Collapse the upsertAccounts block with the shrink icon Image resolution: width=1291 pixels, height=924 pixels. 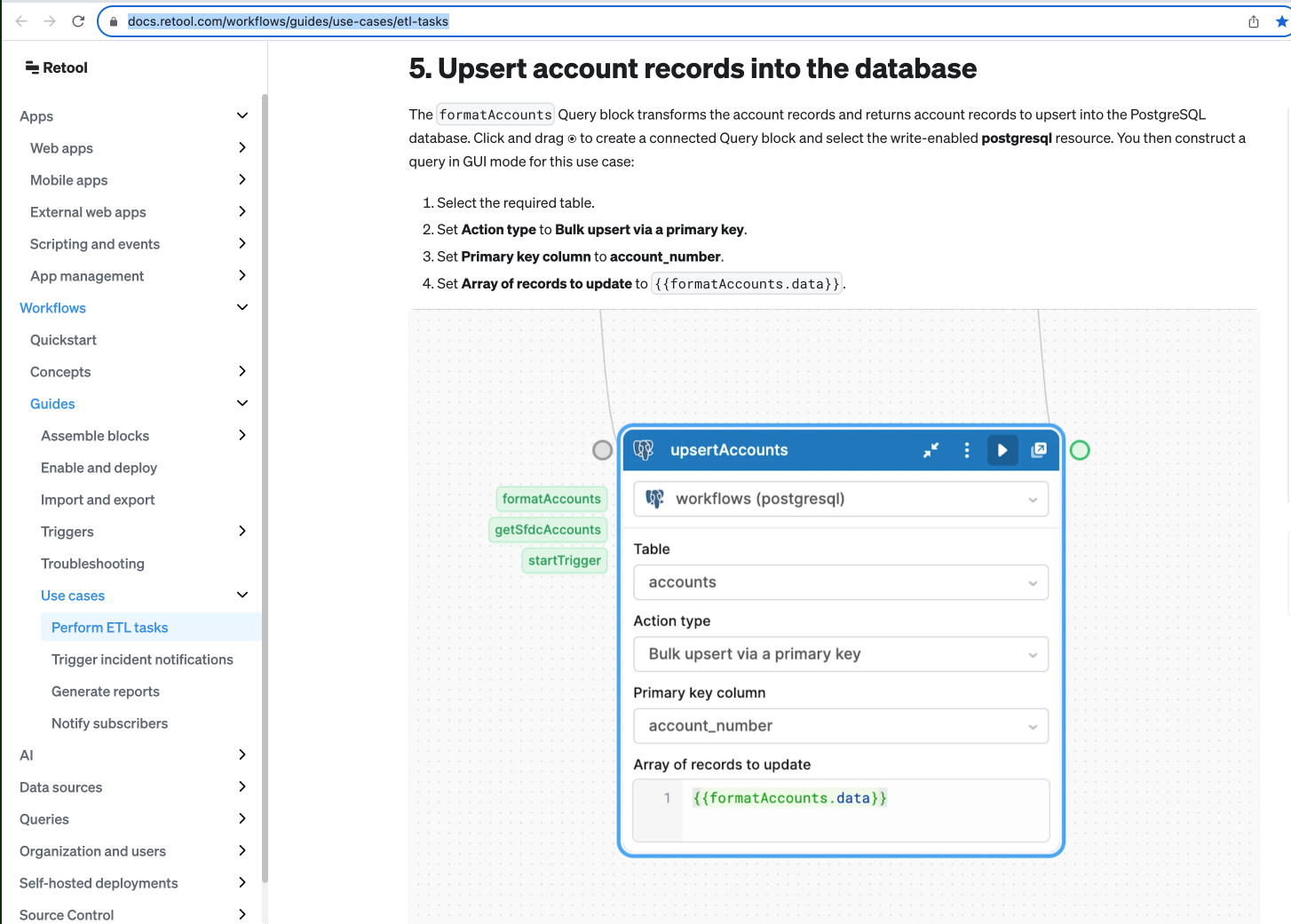931,450
